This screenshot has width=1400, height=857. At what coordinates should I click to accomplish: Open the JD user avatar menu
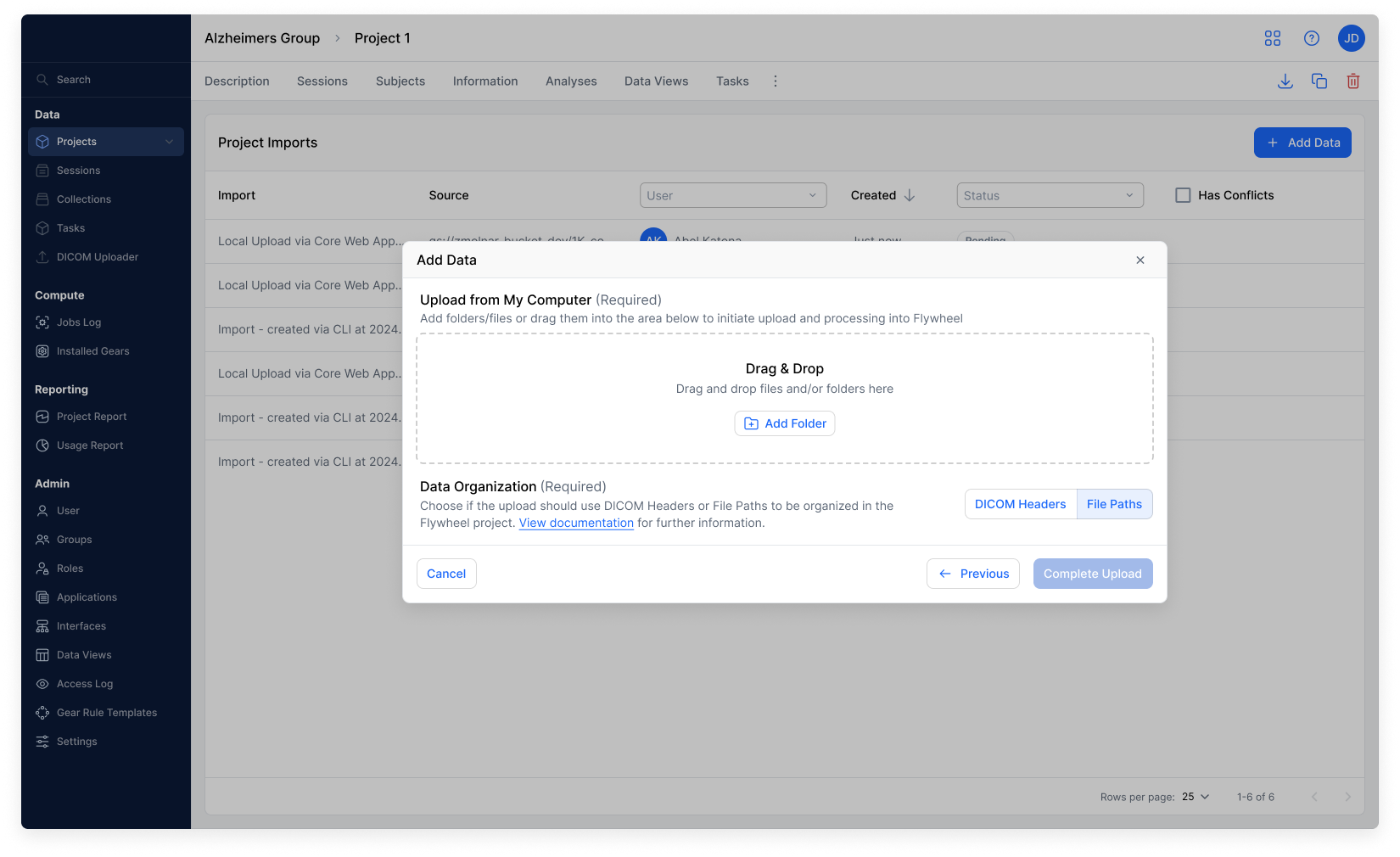click(x=1351, y=38)
